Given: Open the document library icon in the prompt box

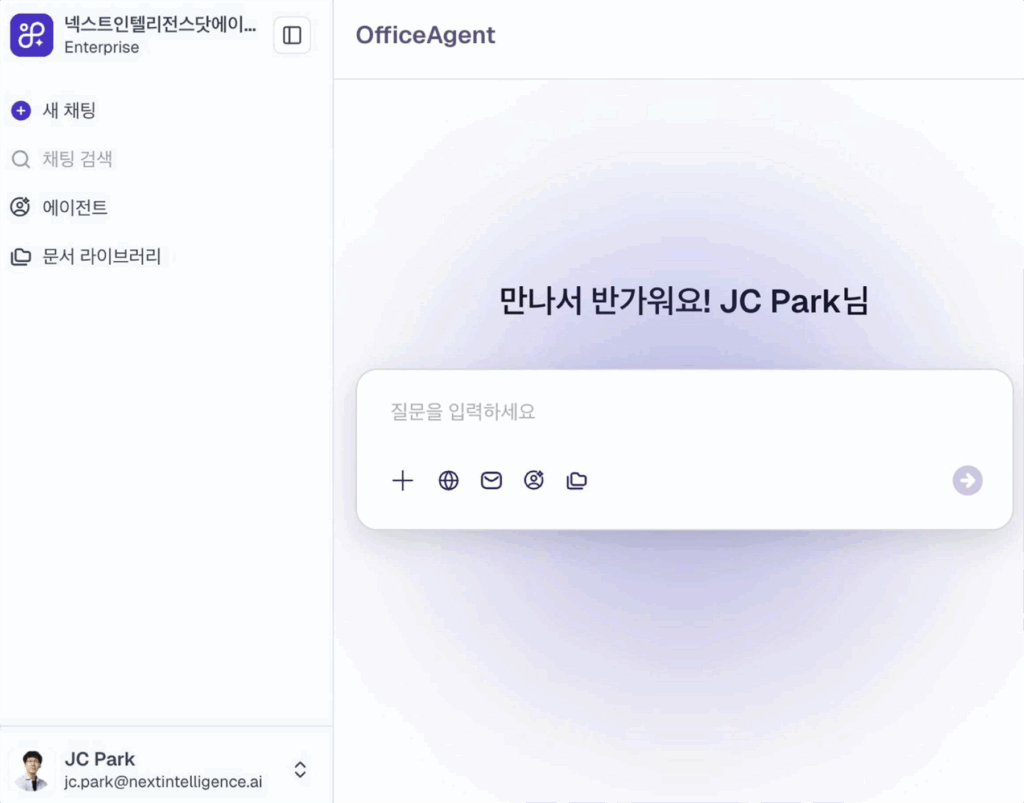Looking at the screenshot, I should pyautogui.click(x=577, y=481).
